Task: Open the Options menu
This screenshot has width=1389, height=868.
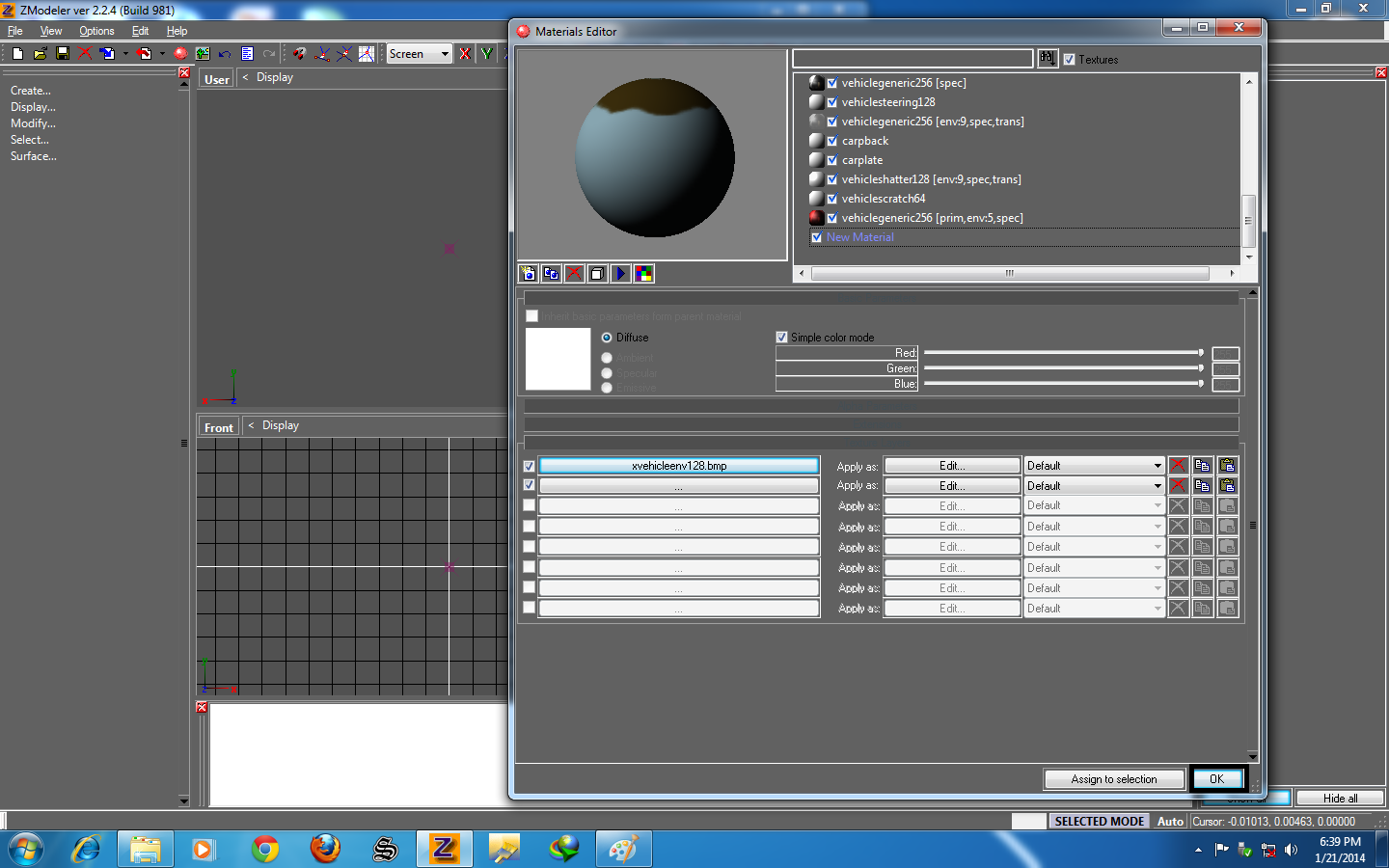Action: [x=96, y=30]
